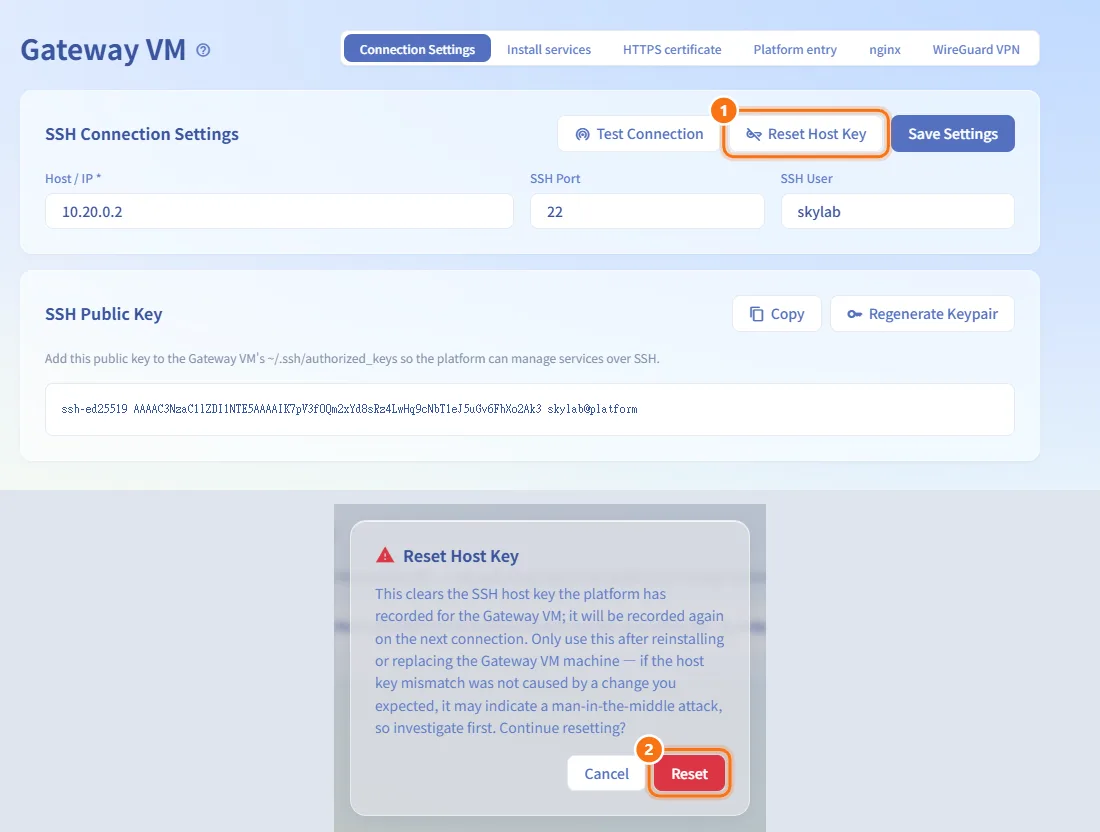This screenshot has width=1100, height=832.
Task: Click the SSH Connection Settings heading
Action: [142, 134]
